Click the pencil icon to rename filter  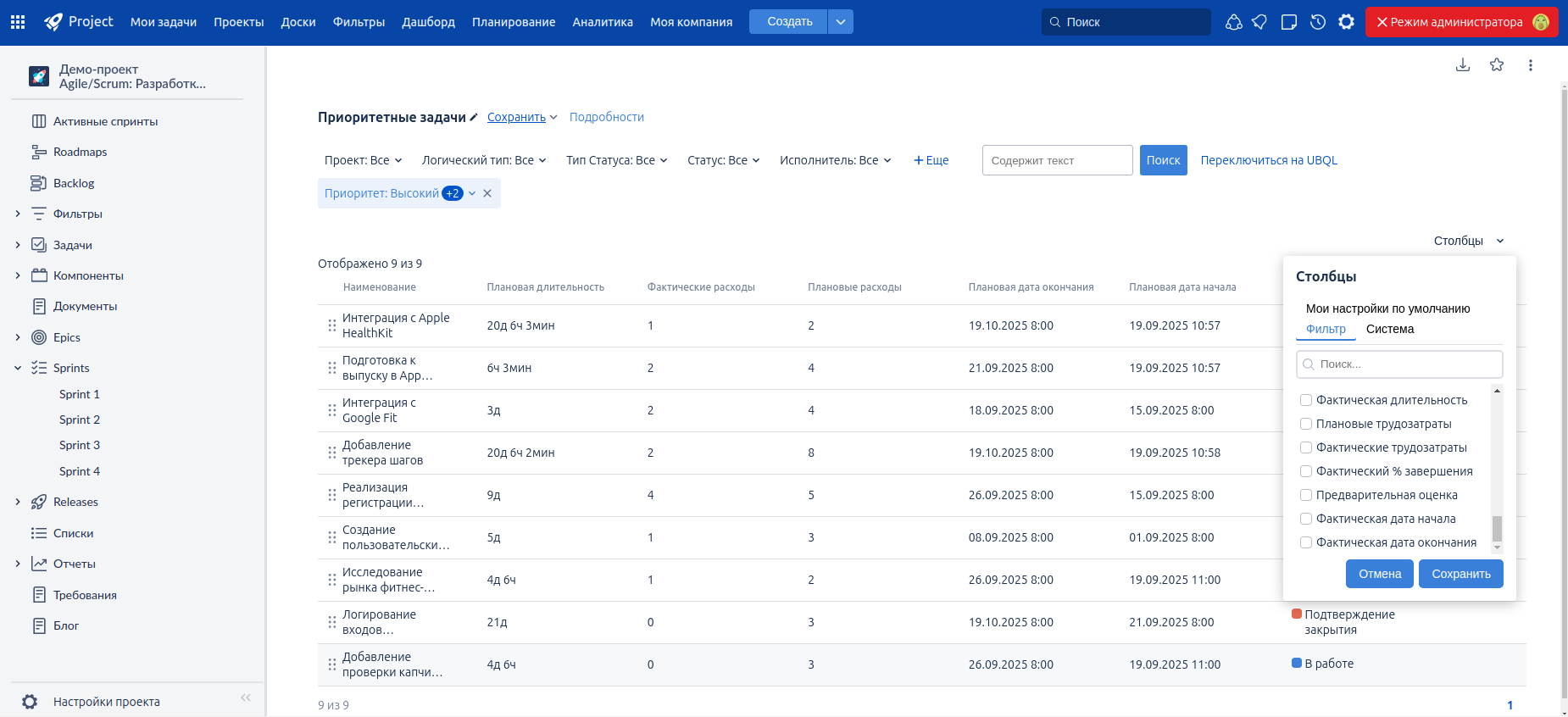pos(474,117)
